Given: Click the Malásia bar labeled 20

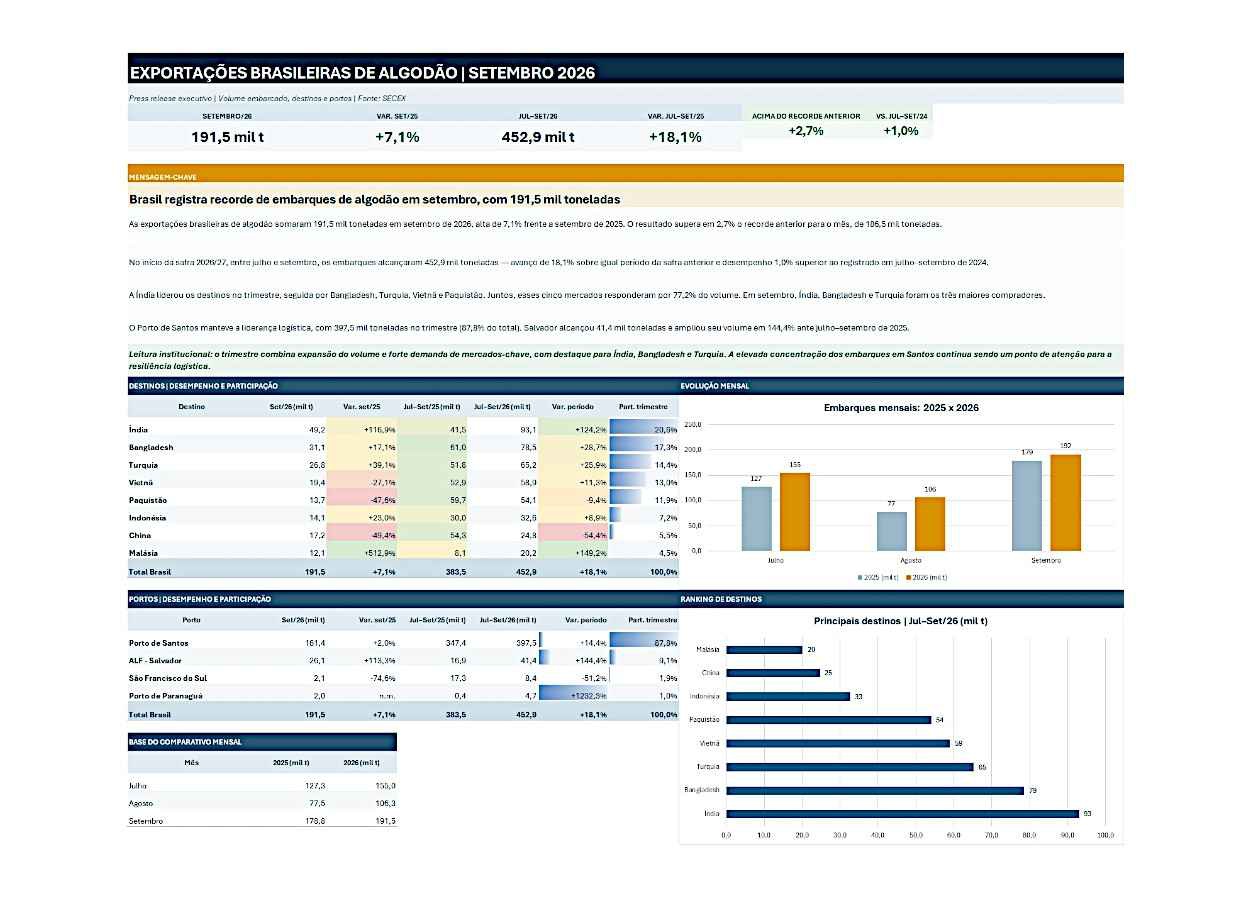Looking at the screenshot, I should [764, 649].
